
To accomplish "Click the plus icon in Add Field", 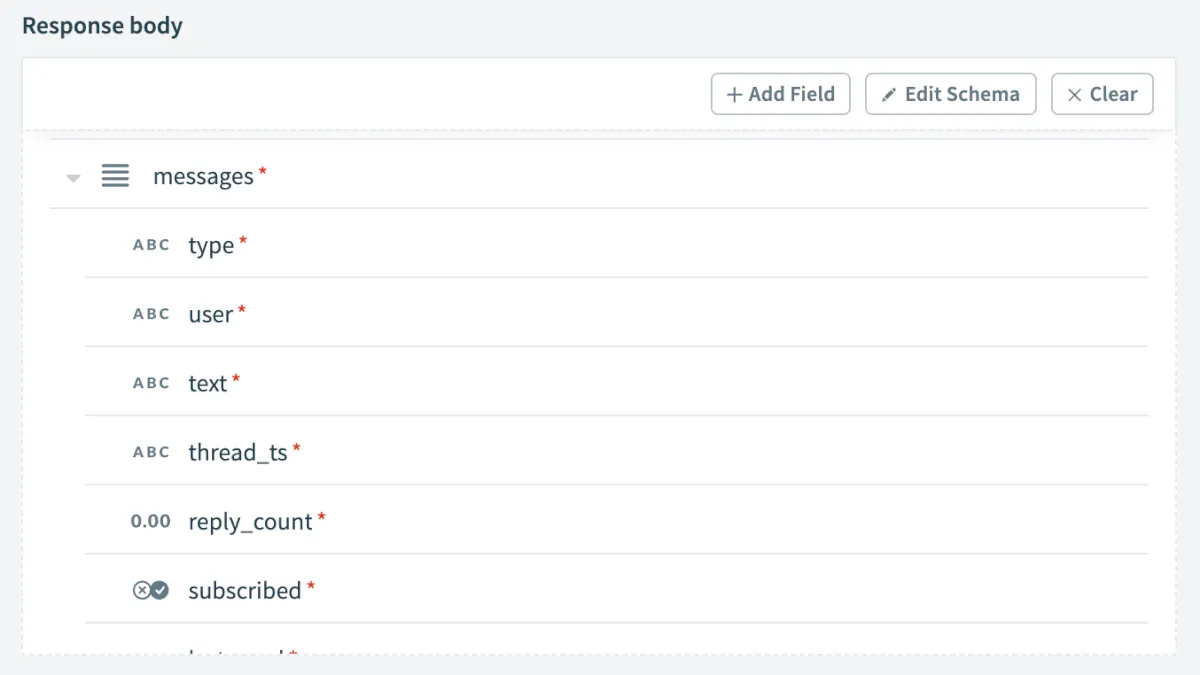I will click(734, 95).
